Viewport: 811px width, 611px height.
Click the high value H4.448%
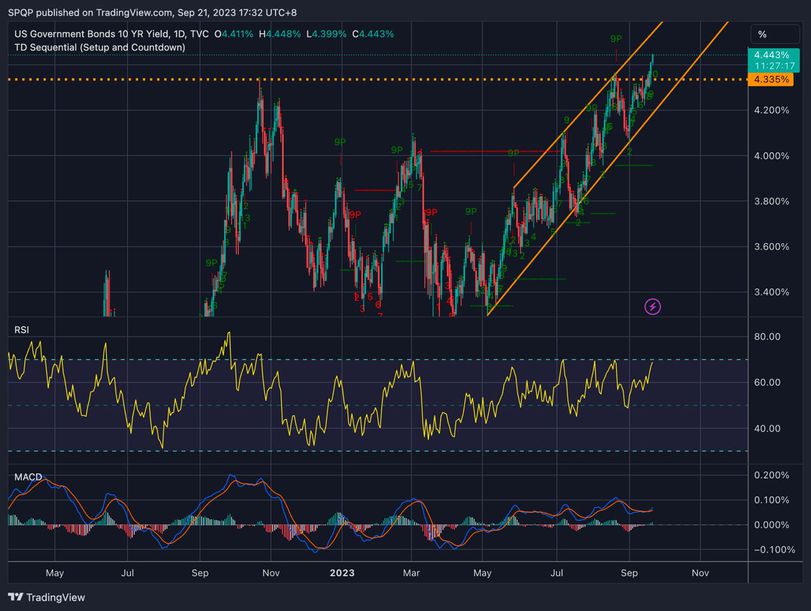[x=280, y=34]
